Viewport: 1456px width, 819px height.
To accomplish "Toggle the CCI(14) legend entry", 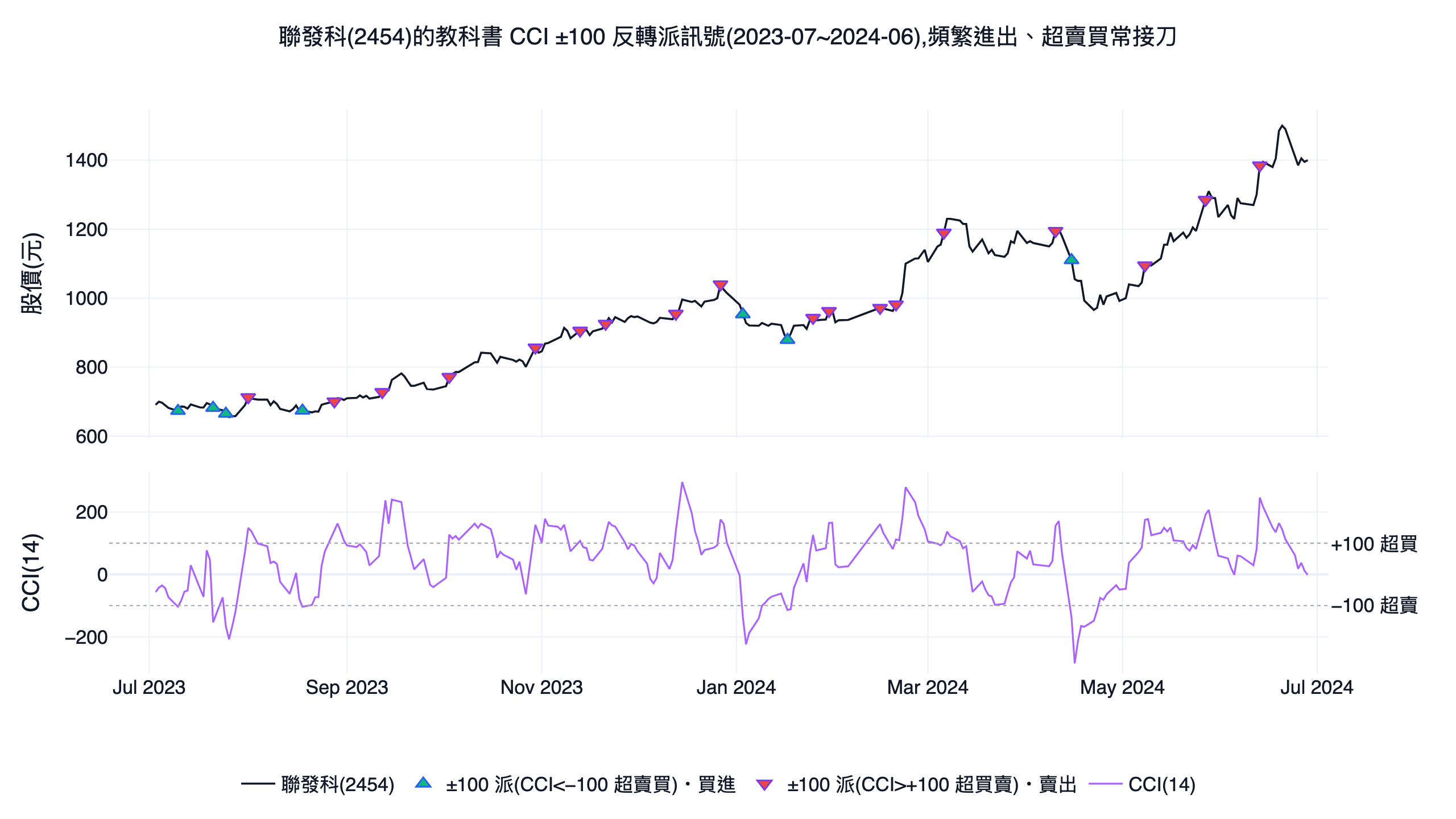I will 1142,784.
